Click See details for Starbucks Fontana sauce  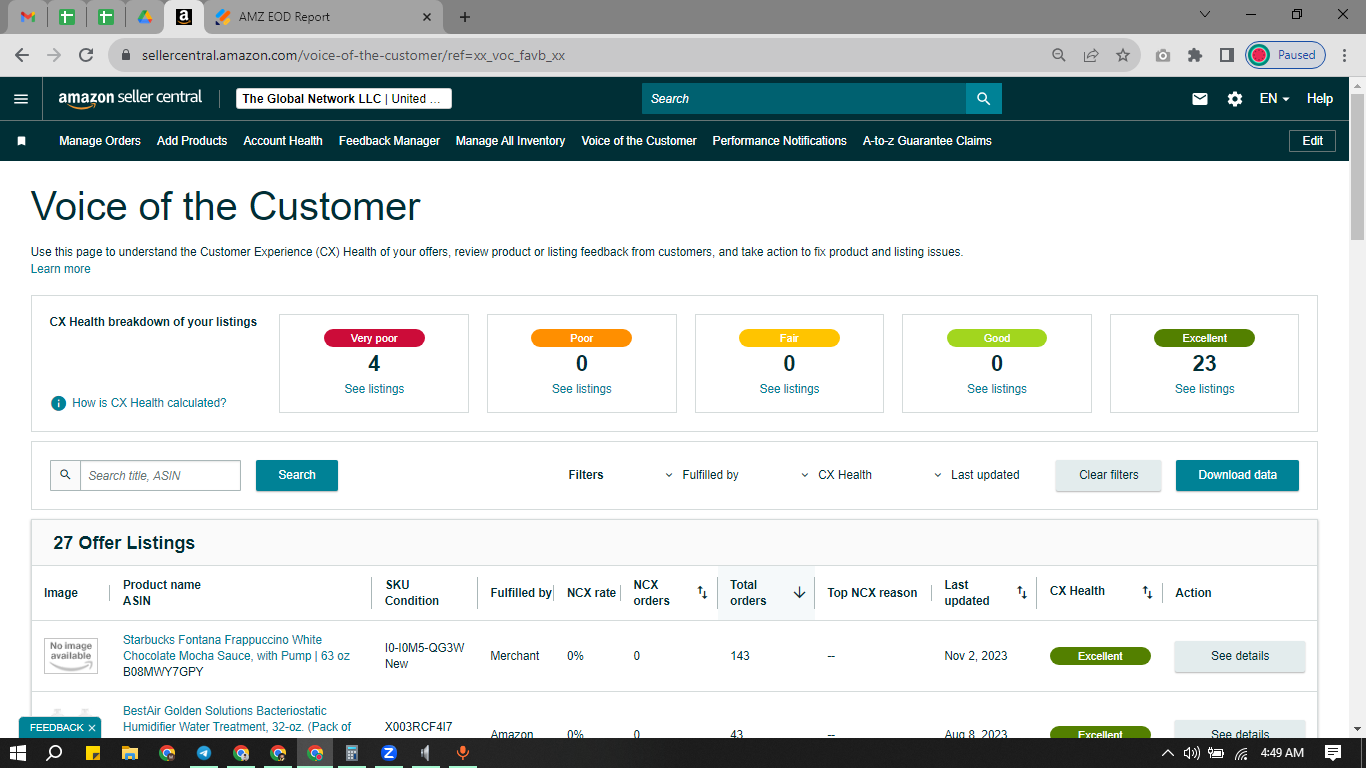pyautogui.click(x=1240, y=656)
